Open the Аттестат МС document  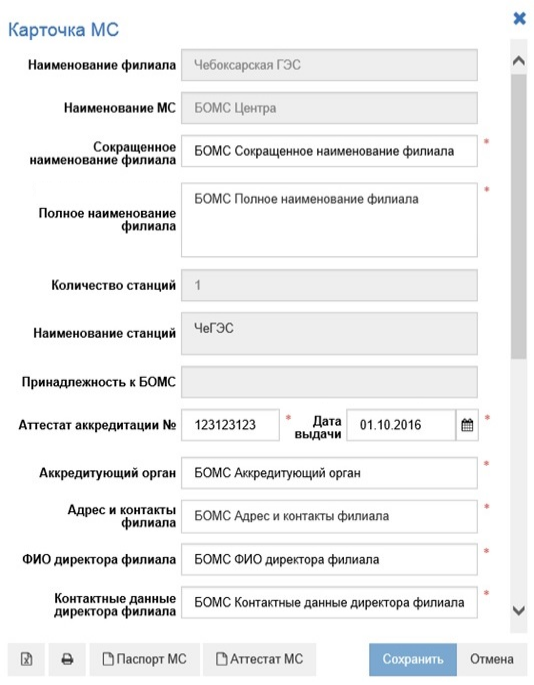click(x=260, y=659)
